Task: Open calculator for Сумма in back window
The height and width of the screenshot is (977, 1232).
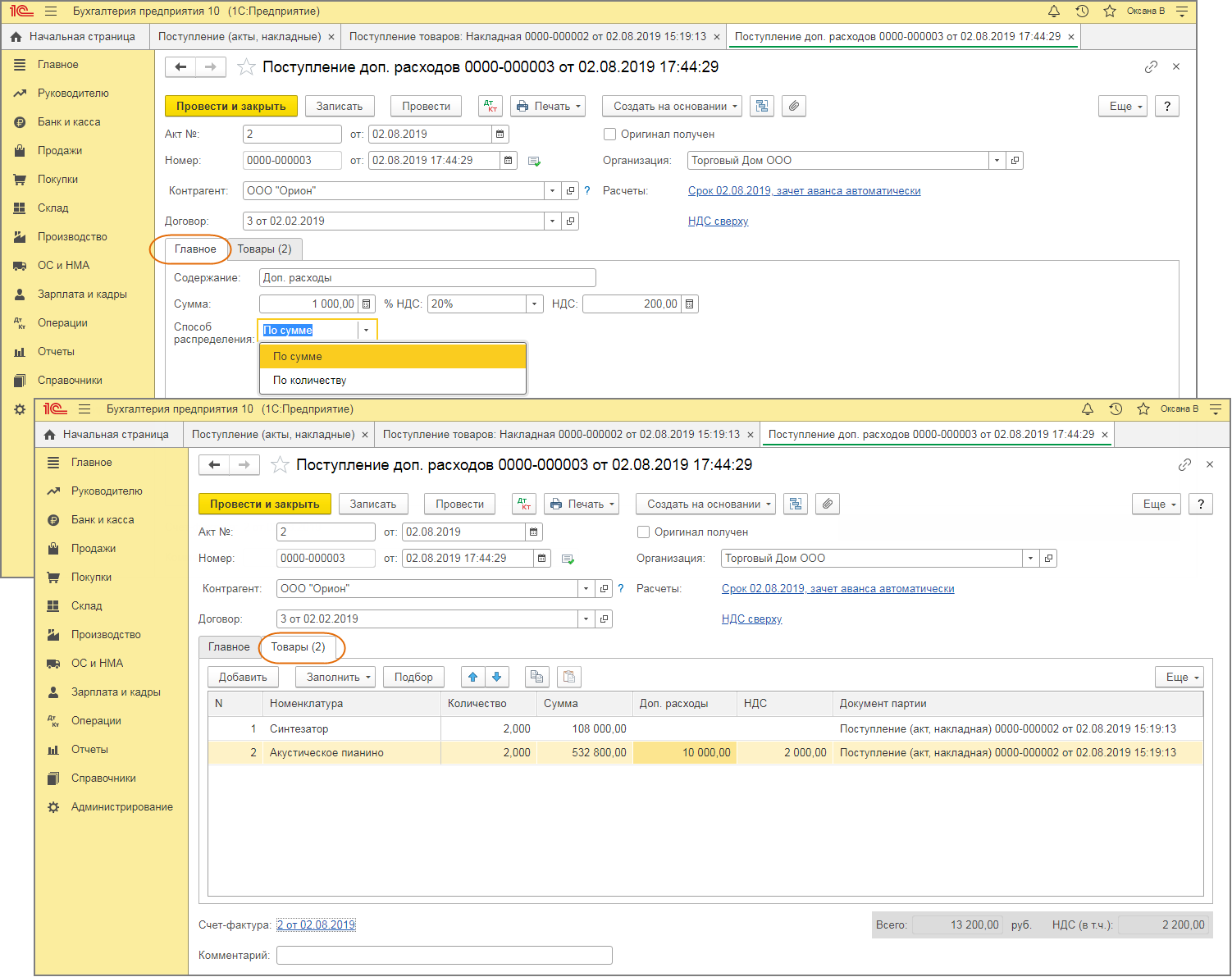Action: pos(367,304)
